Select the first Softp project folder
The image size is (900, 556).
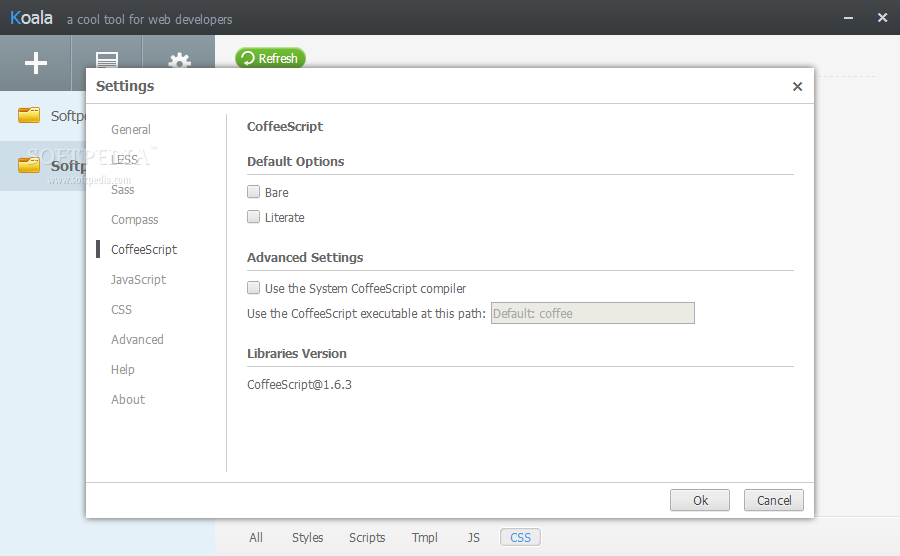pyautogui.click(x=43, y=115)
